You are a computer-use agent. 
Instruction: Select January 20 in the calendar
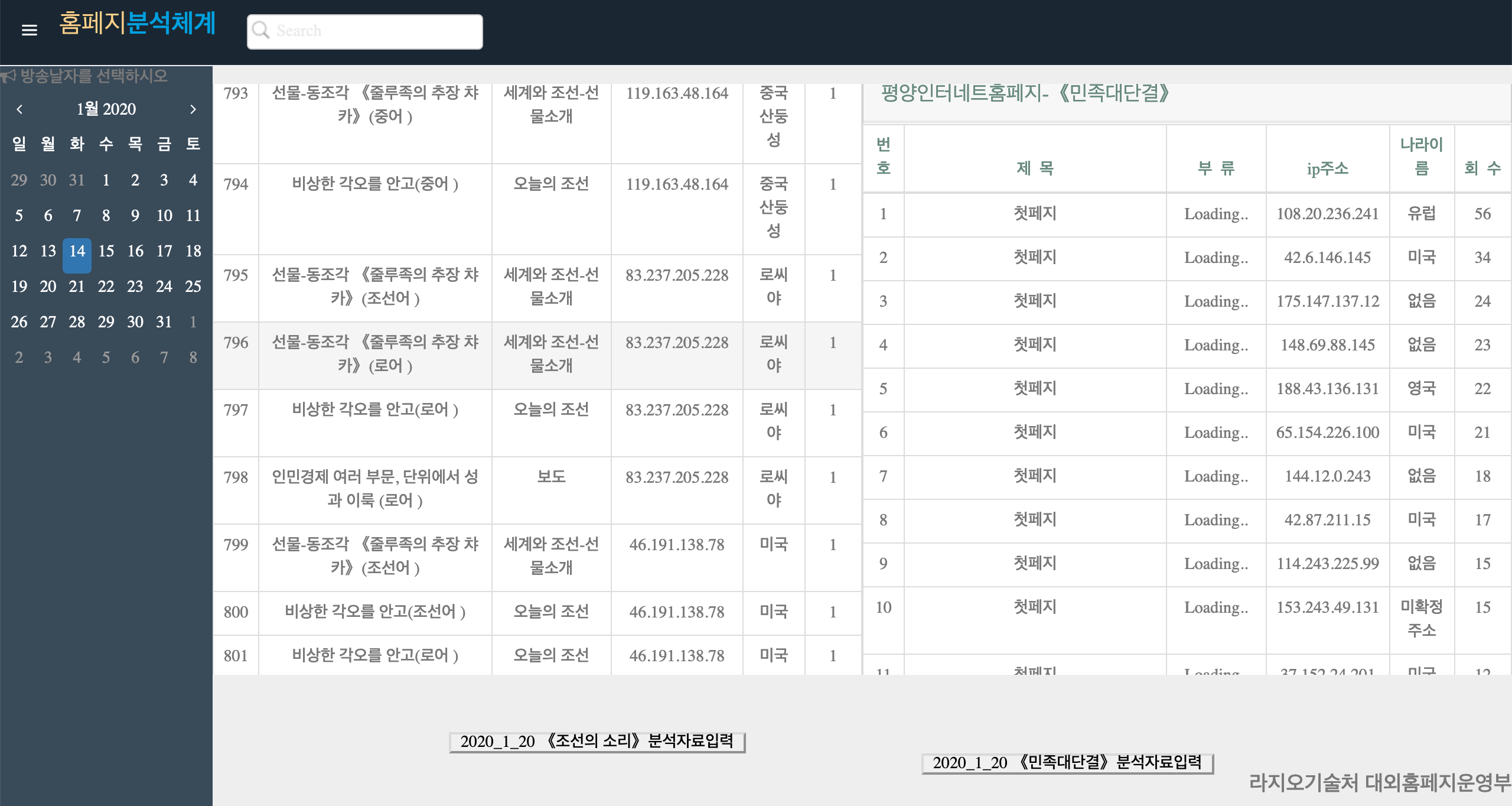pyautogui.click(x=48, y=287)
